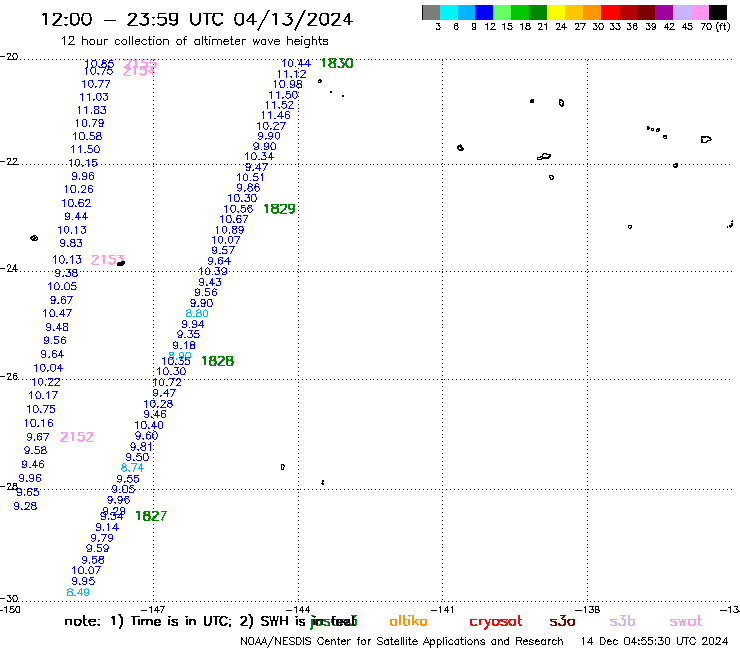This screenshot has width=740, height=650.
Task: Select the yellow legend color block
Action: (555, 12)
